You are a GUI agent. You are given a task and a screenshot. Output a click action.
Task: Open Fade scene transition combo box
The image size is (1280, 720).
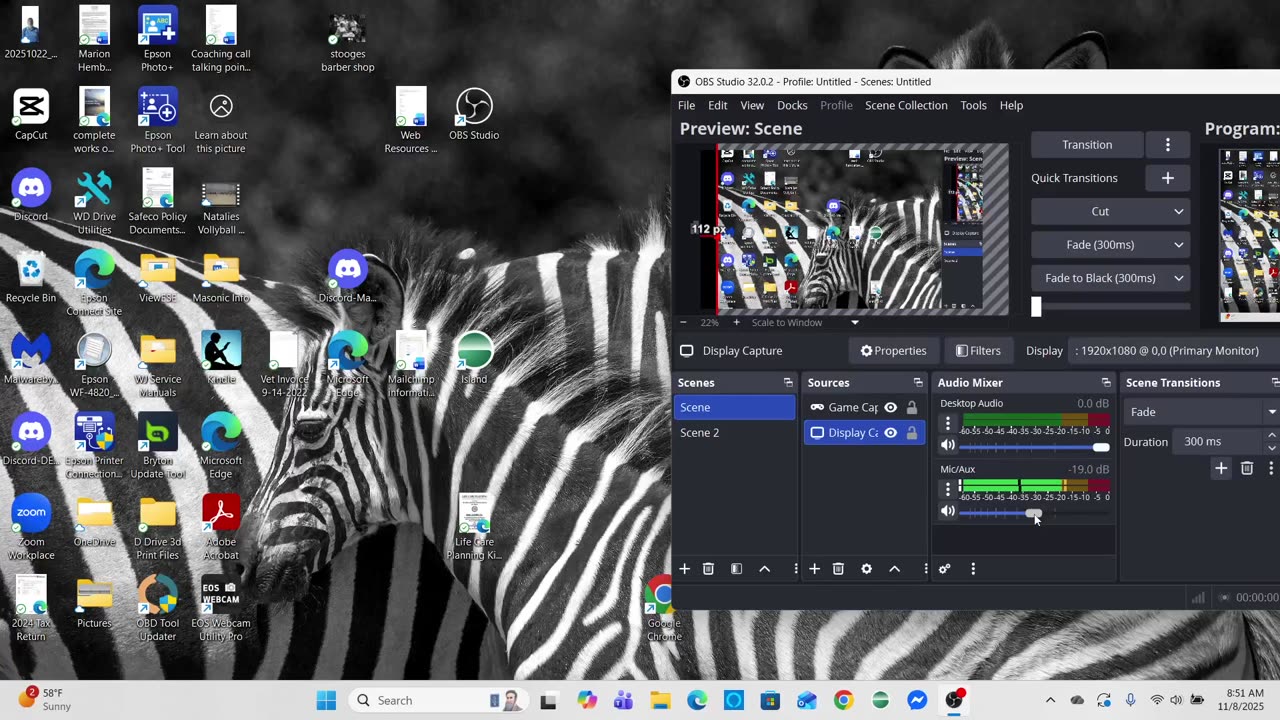(1201, 412)
